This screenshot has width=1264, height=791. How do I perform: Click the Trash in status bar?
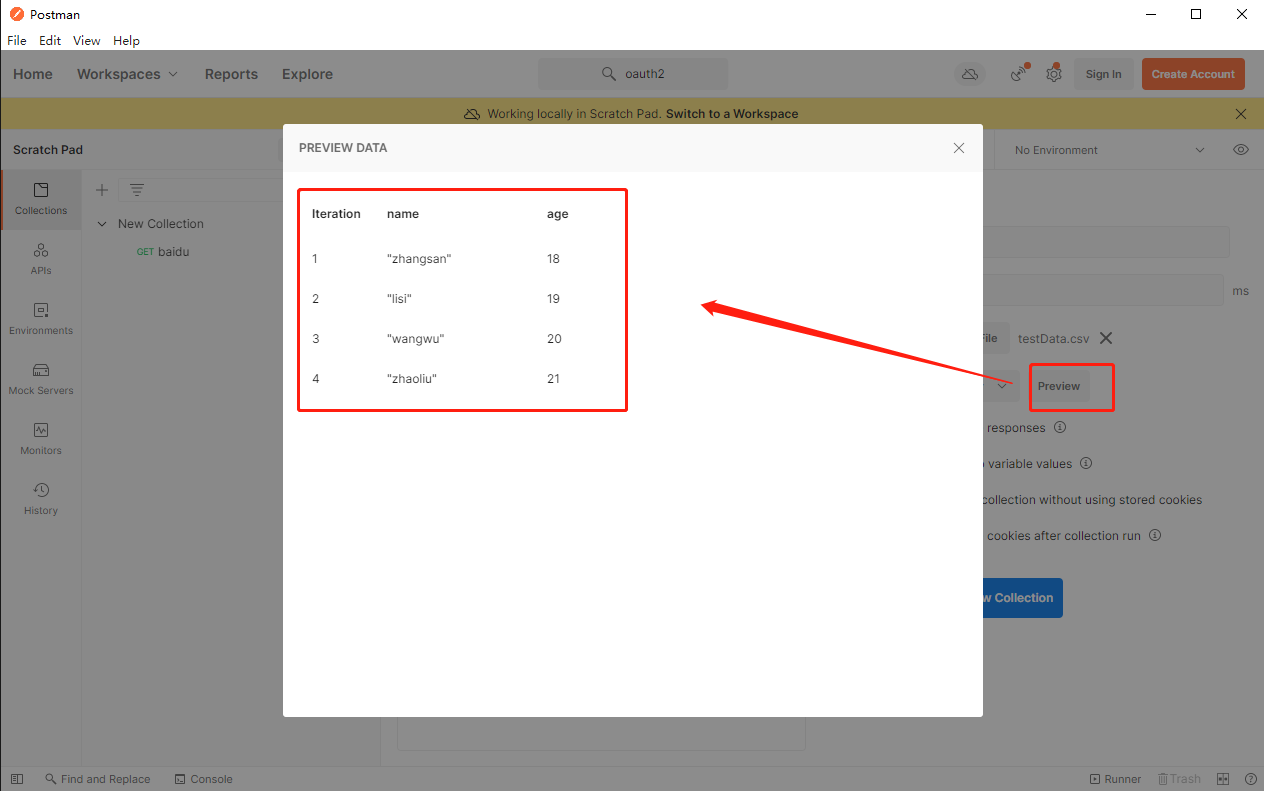point(1179,779)
